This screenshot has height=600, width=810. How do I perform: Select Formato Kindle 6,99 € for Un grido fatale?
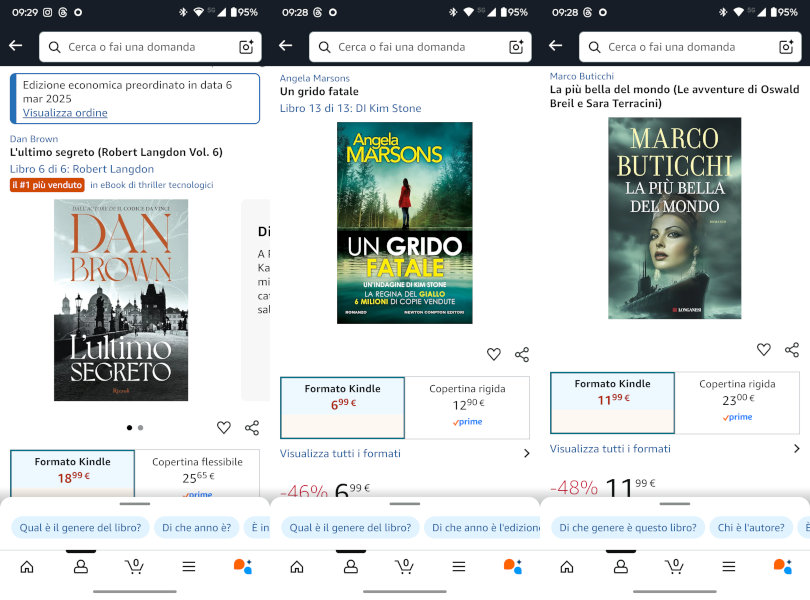[342, 408]
